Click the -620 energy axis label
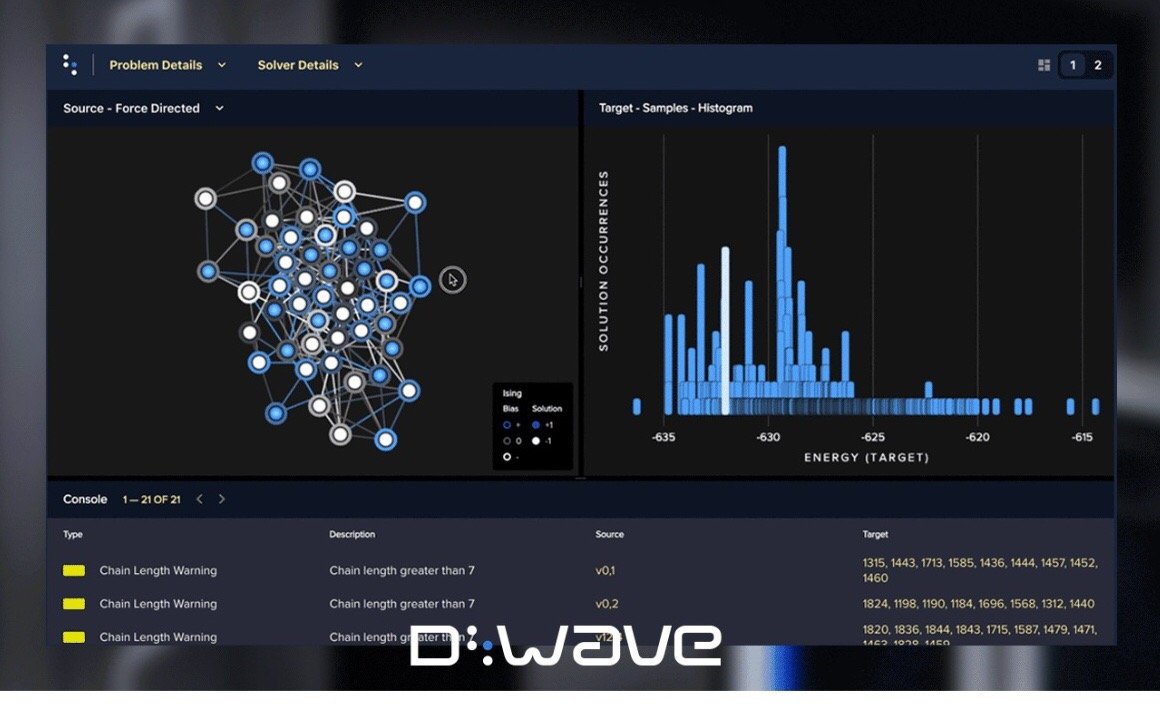The height and width of the screenshot is (716, 1160). pyautogui.click(x=977, y=437)
